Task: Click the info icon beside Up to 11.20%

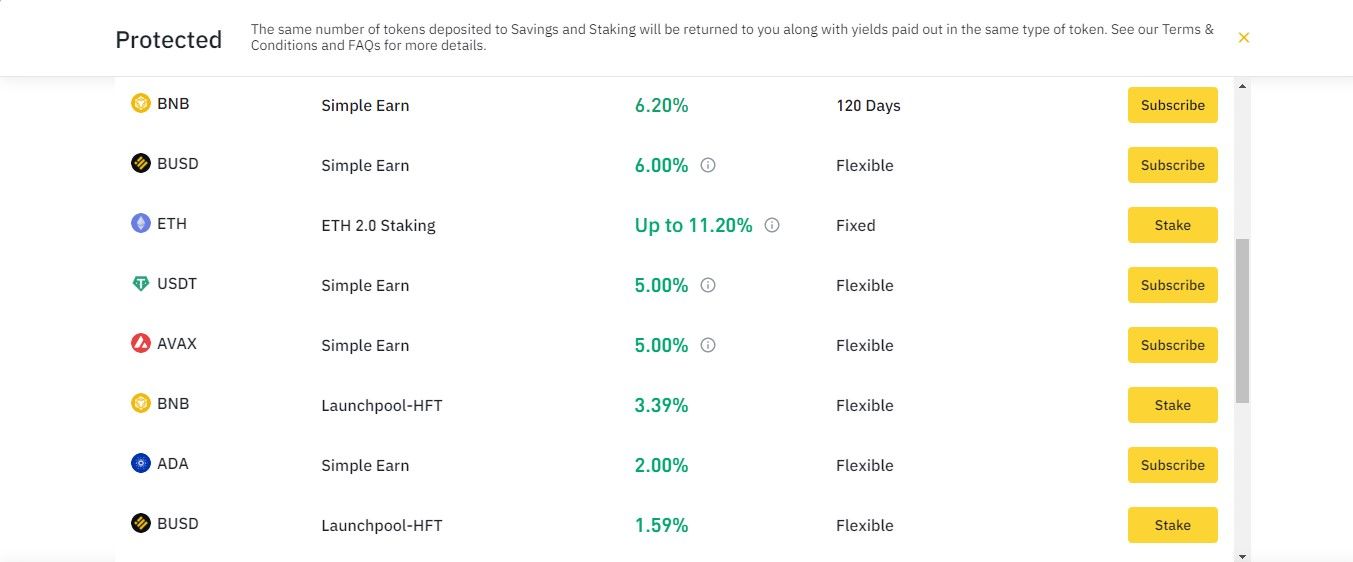Action: click(x=772, y=225)
